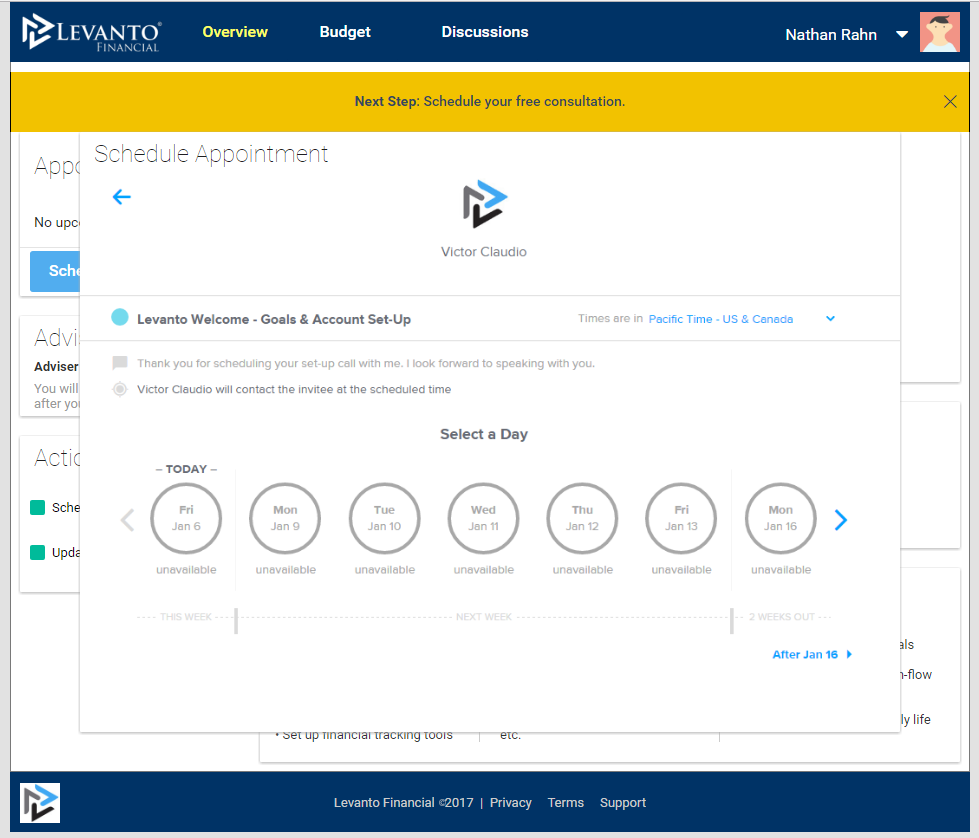Image resolution: width=979 pixels, height=838 pixels.
Task: Click the Schedule Appointment dialog title
Action: [211, 154]
